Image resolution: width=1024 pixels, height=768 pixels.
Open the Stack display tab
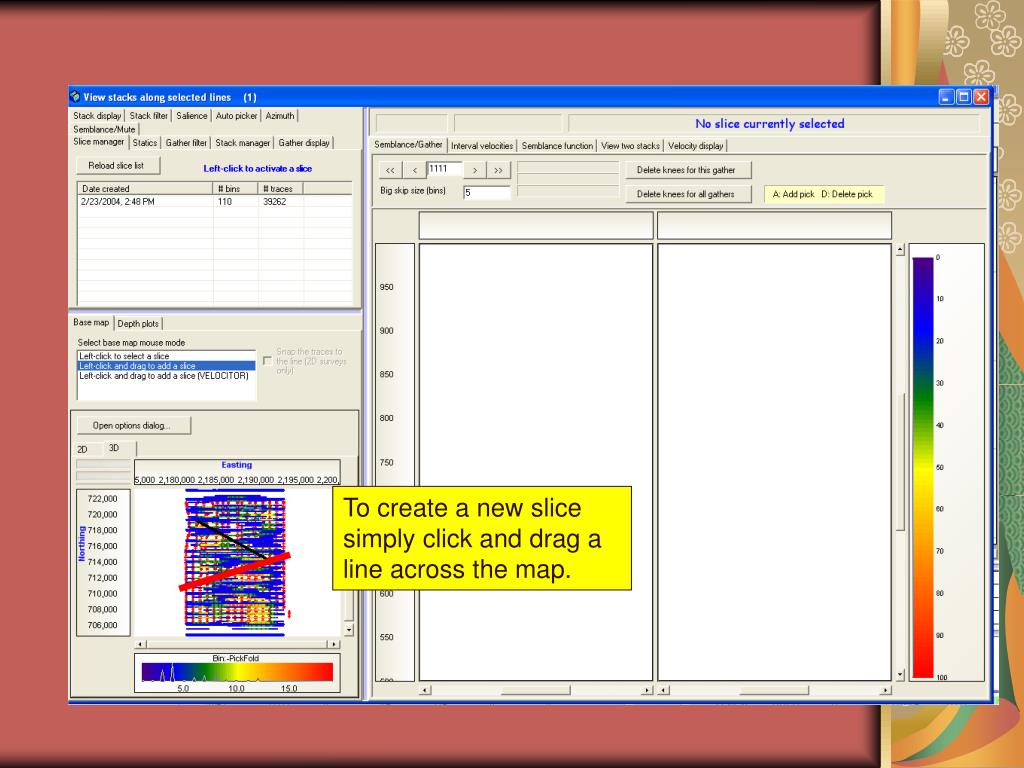click(x=97, y=116)
